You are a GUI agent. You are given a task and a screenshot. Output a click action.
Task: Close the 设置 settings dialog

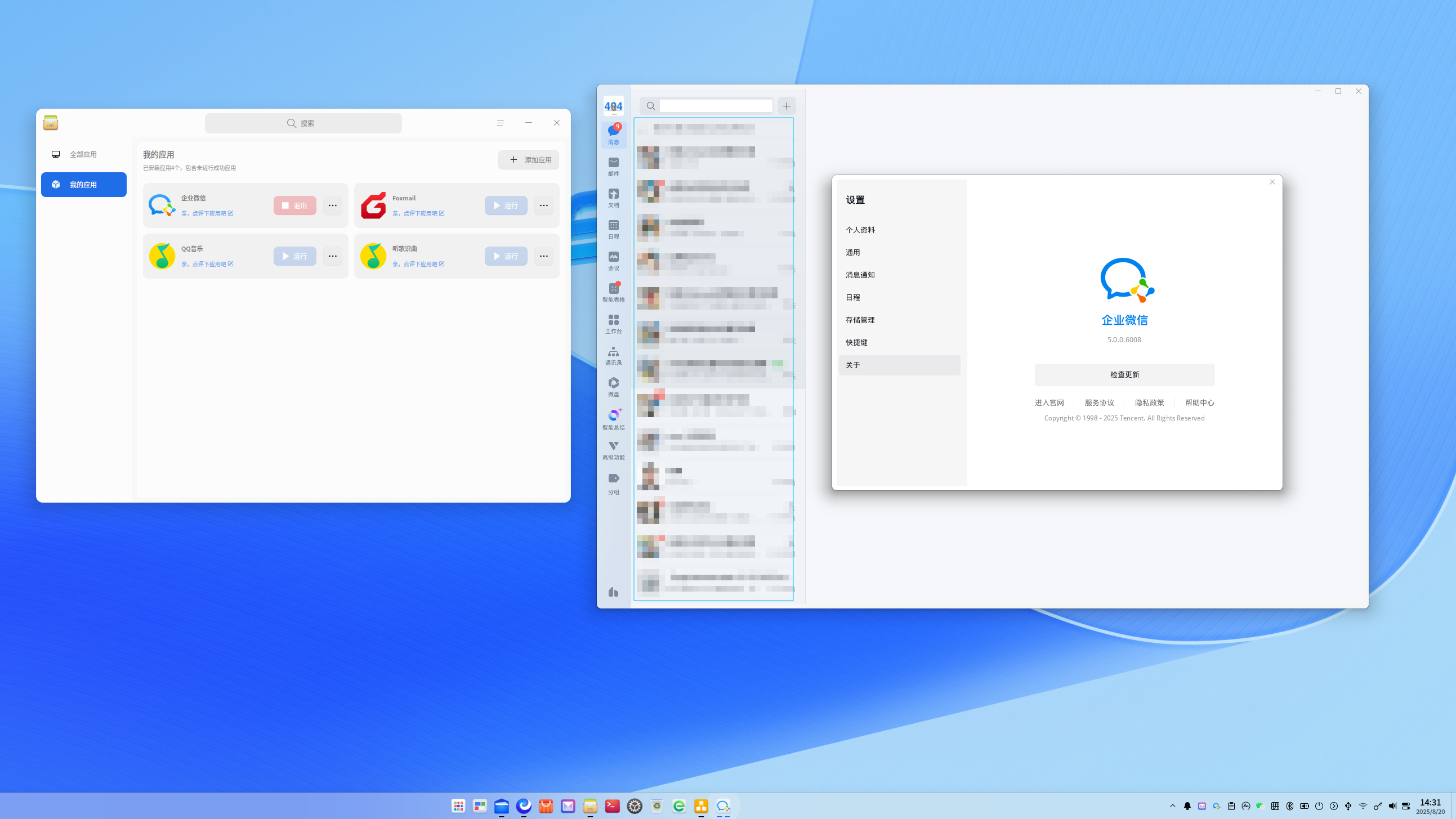tap(1272, 182)
